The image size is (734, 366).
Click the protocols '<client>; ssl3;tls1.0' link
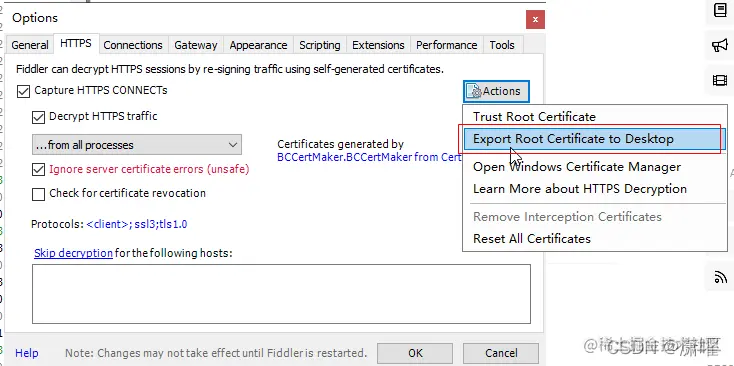(x=137, y=224)
